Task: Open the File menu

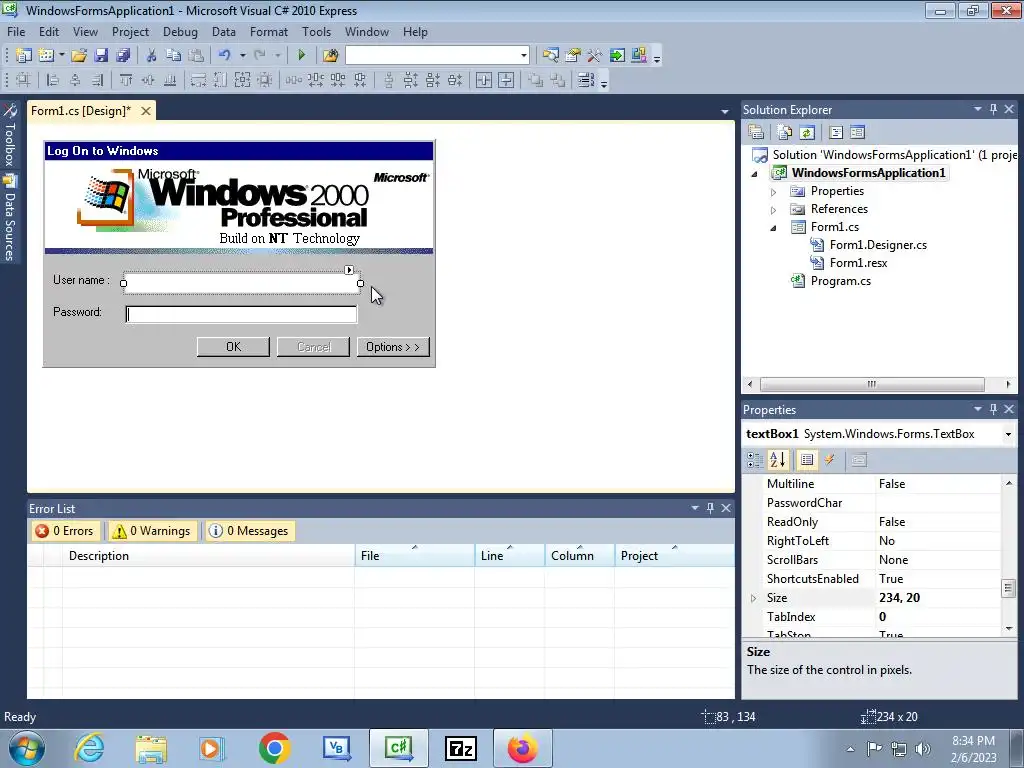Action: coord(16,31)
